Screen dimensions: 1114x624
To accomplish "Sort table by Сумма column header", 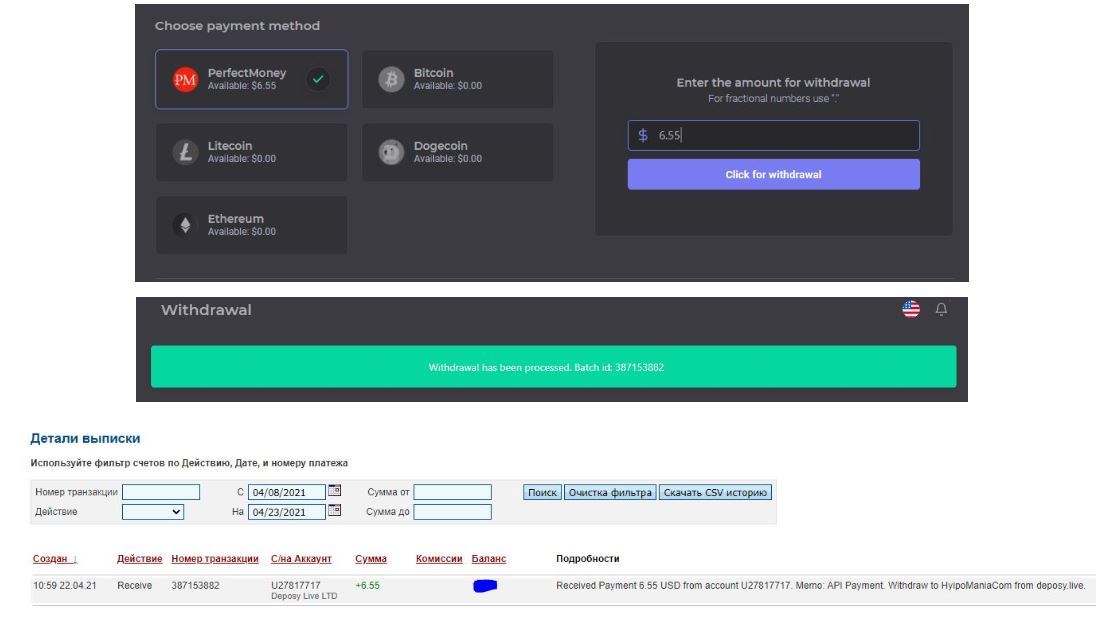I will [x=370, y=558].
